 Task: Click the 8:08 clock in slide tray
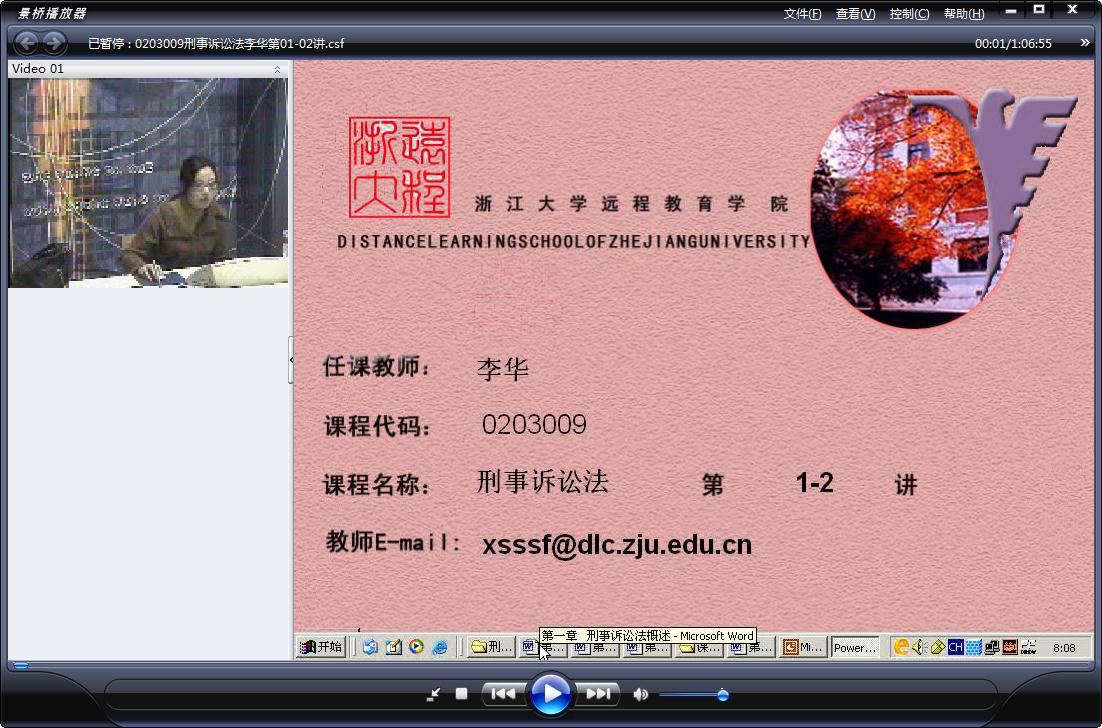pos(1064,648)
